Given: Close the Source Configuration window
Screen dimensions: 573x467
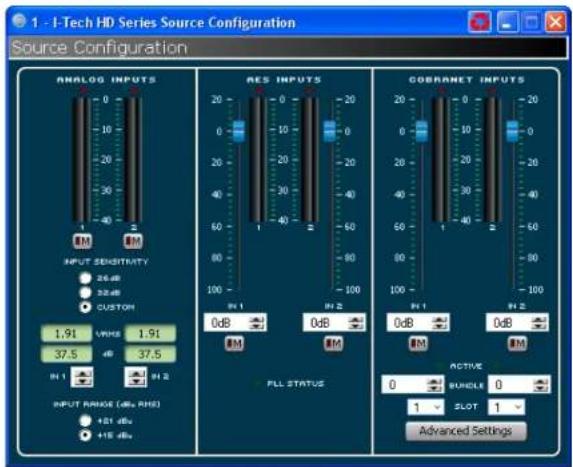Looking at the screenshot, I should click(555, 22).
